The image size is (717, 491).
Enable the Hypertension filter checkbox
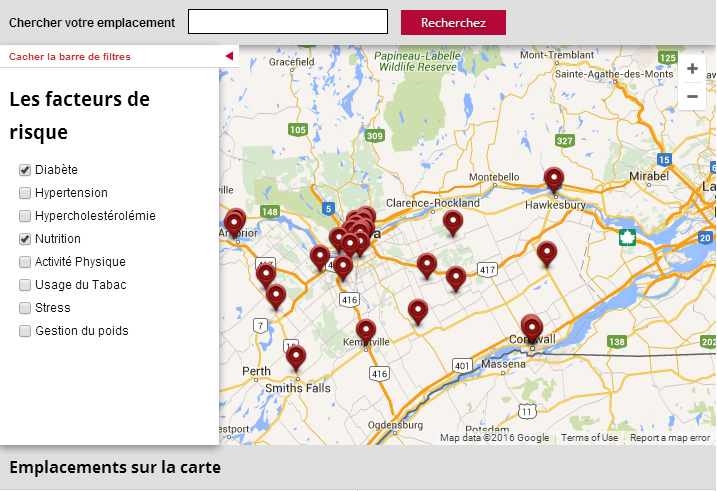[25, 193]
